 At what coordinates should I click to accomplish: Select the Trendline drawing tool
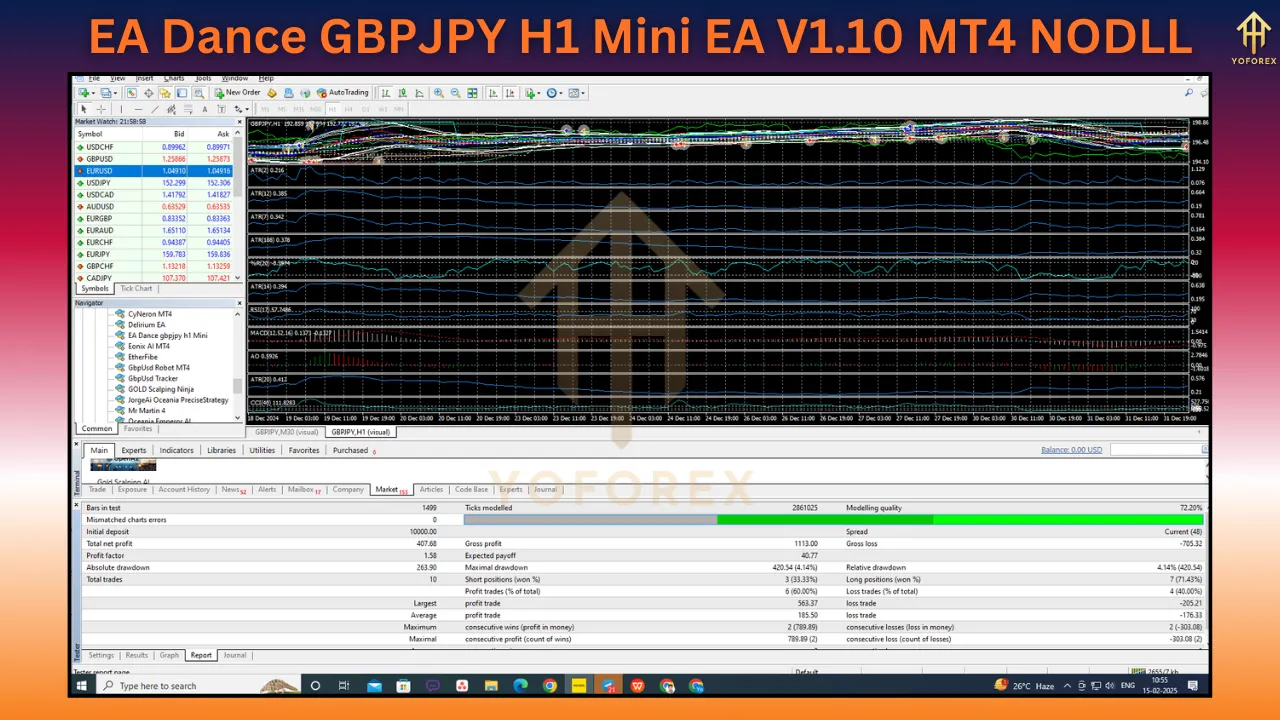[155, 109]
